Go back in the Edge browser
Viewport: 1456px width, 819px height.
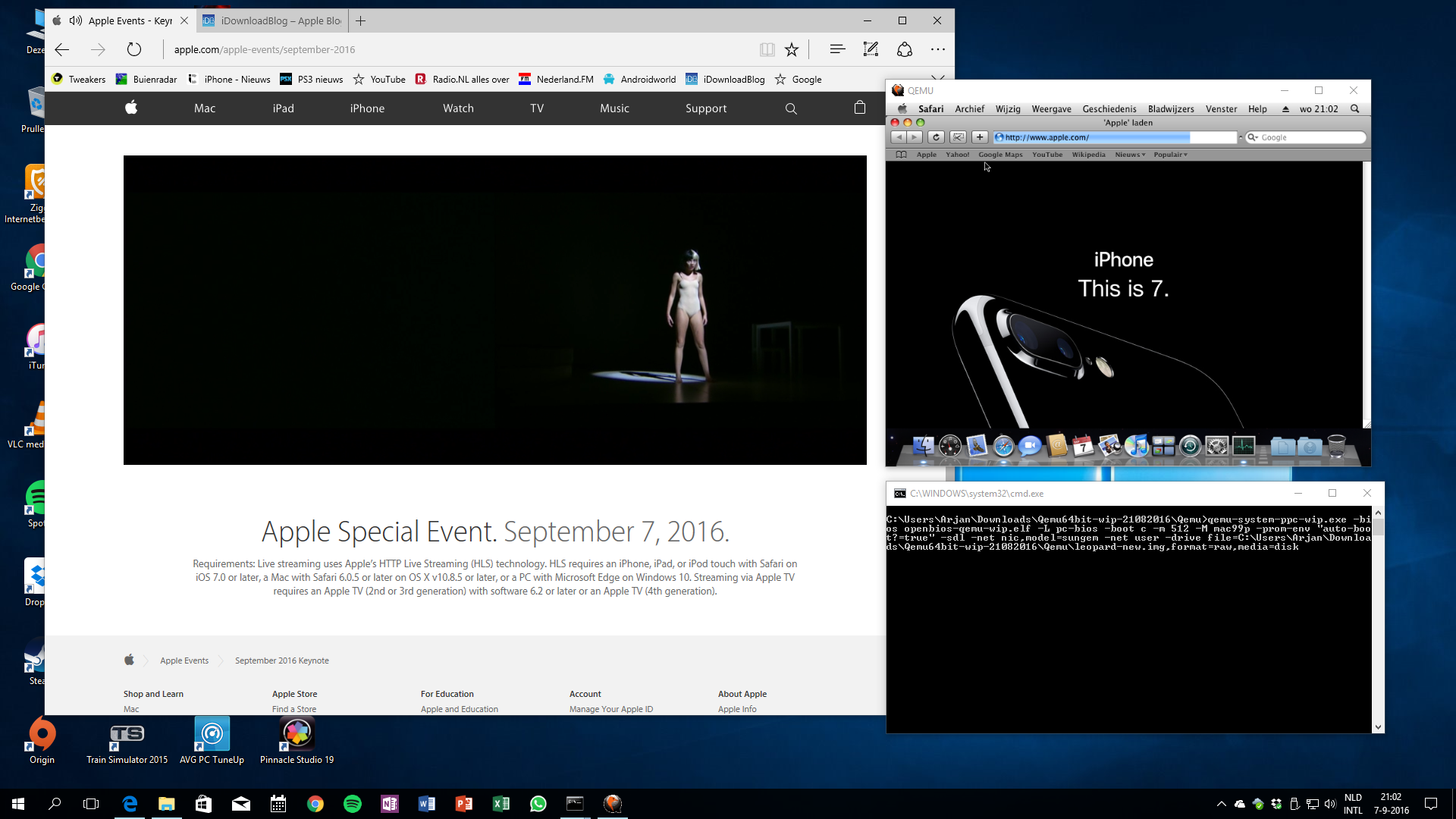click(62, 49)
